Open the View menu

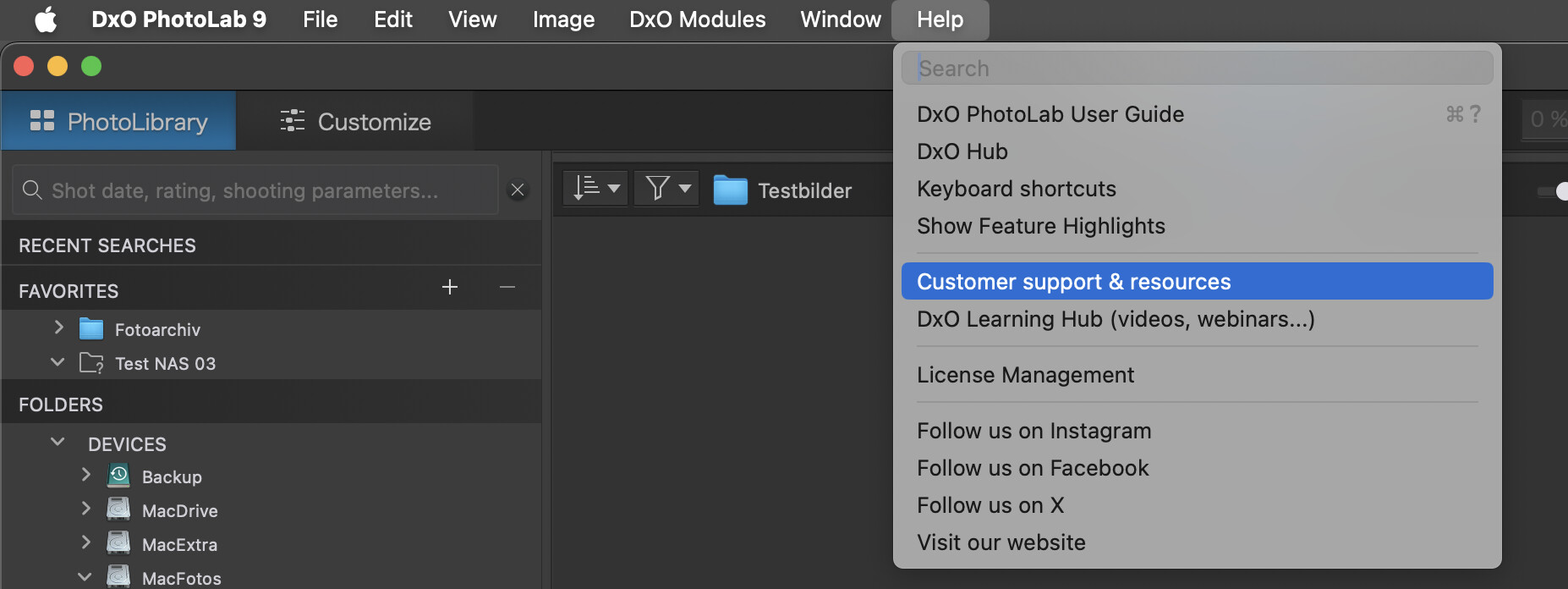pos(473,19)
